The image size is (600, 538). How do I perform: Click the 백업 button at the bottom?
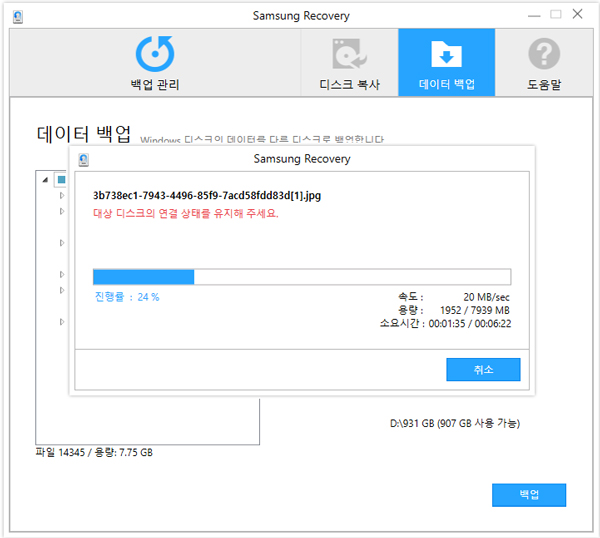529,495
